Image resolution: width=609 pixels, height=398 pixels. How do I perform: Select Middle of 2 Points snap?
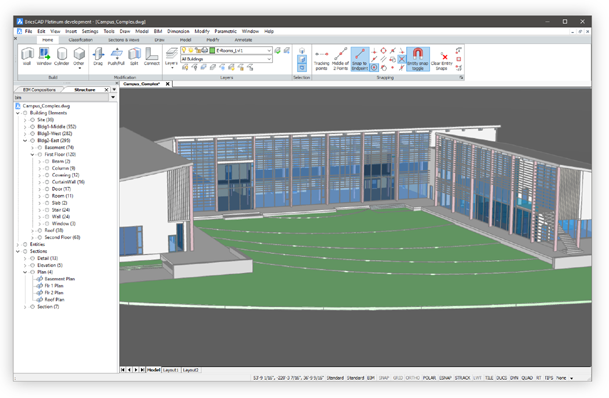click(x=340, y=59)
